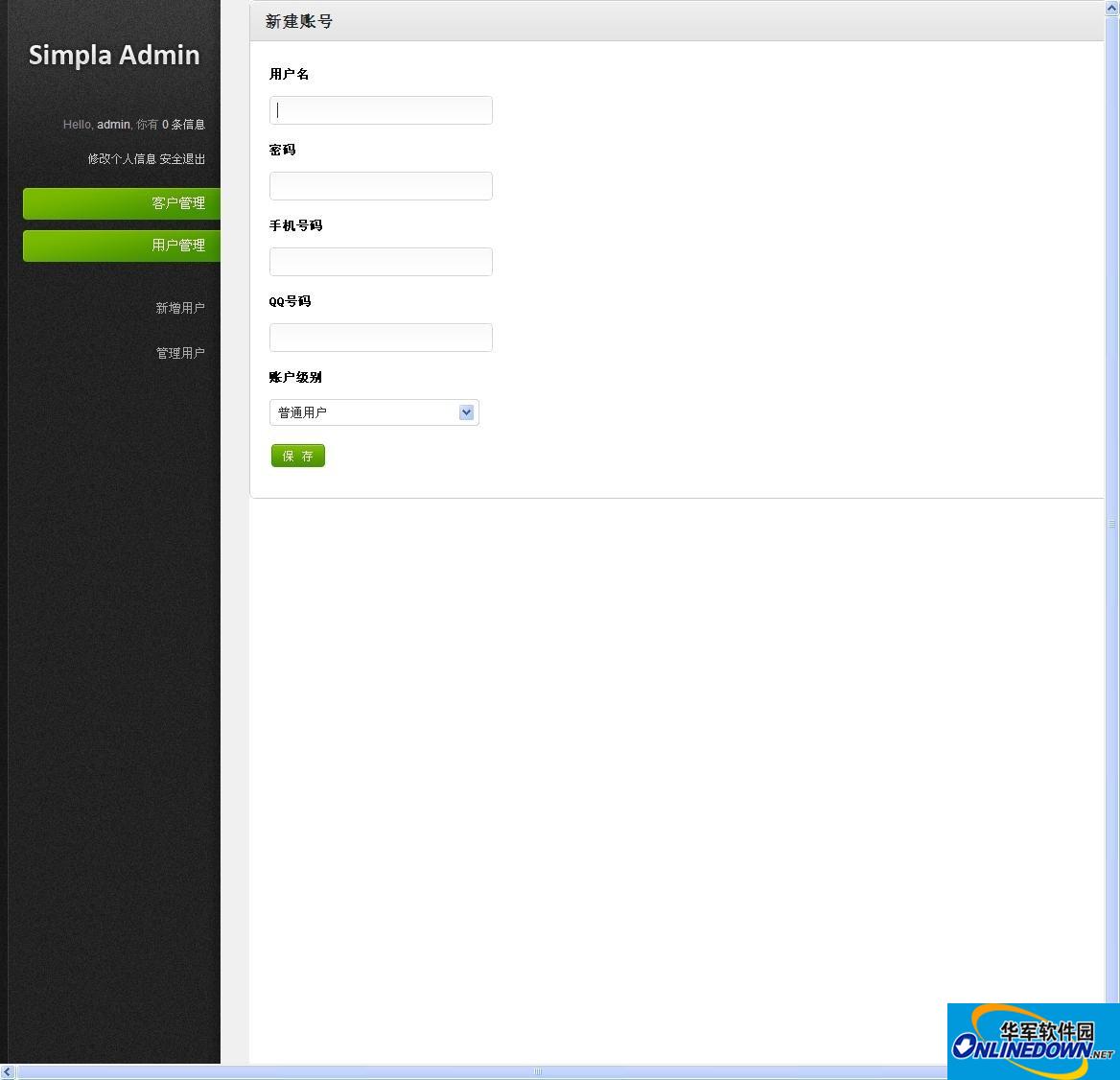Click the 手机号码 field label

coord(295,225)
